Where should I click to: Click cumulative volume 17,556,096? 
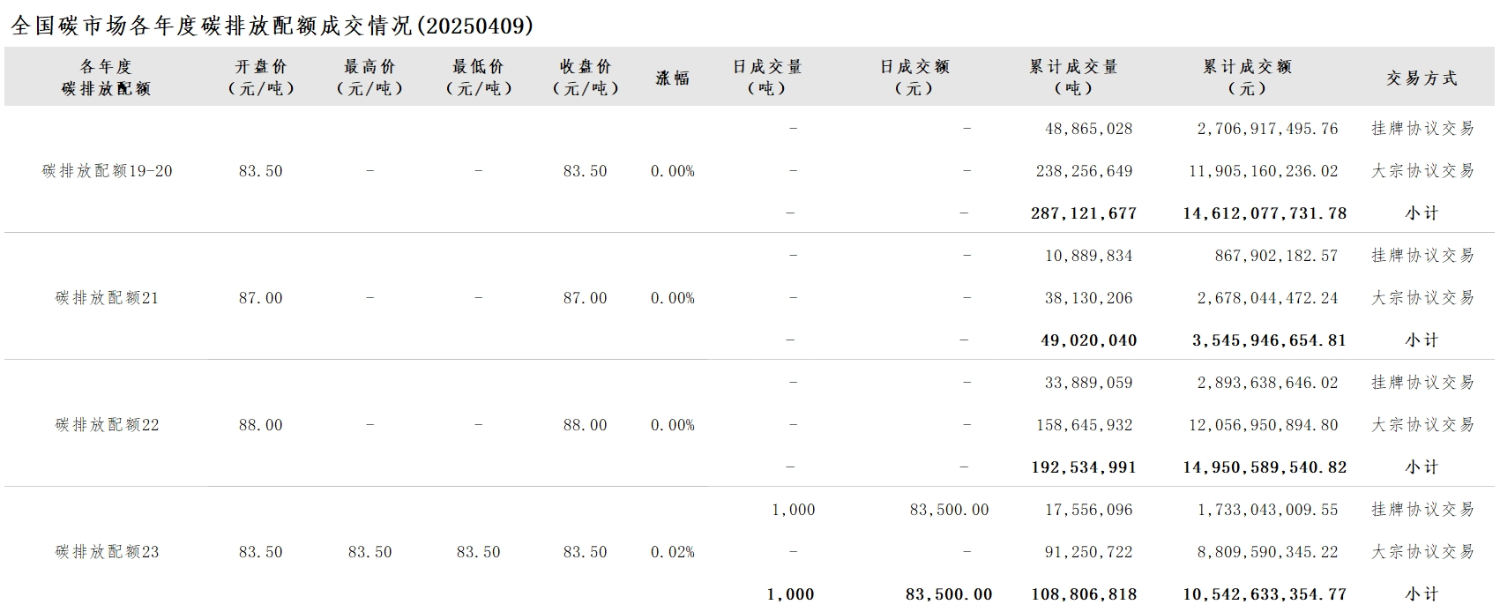[x=1089, y=510]
